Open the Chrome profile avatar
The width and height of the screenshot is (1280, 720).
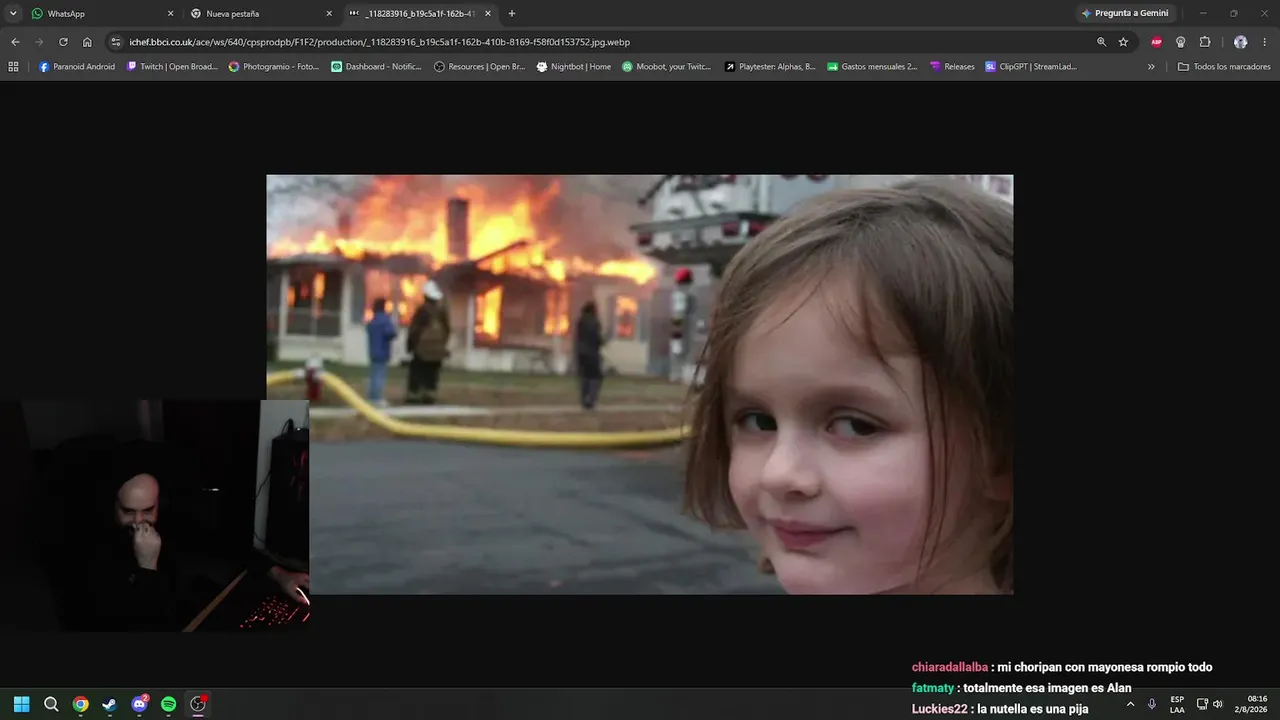[1240, 42]
